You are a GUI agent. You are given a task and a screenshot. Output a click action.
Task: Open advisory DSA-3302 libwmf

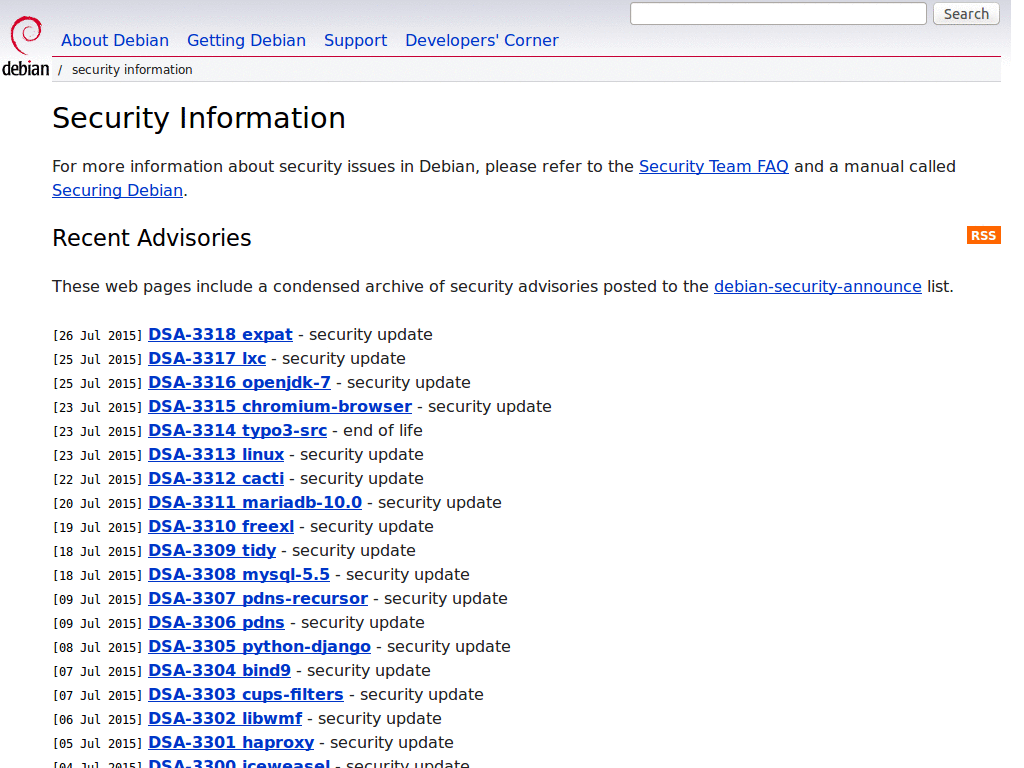(225, 719)
